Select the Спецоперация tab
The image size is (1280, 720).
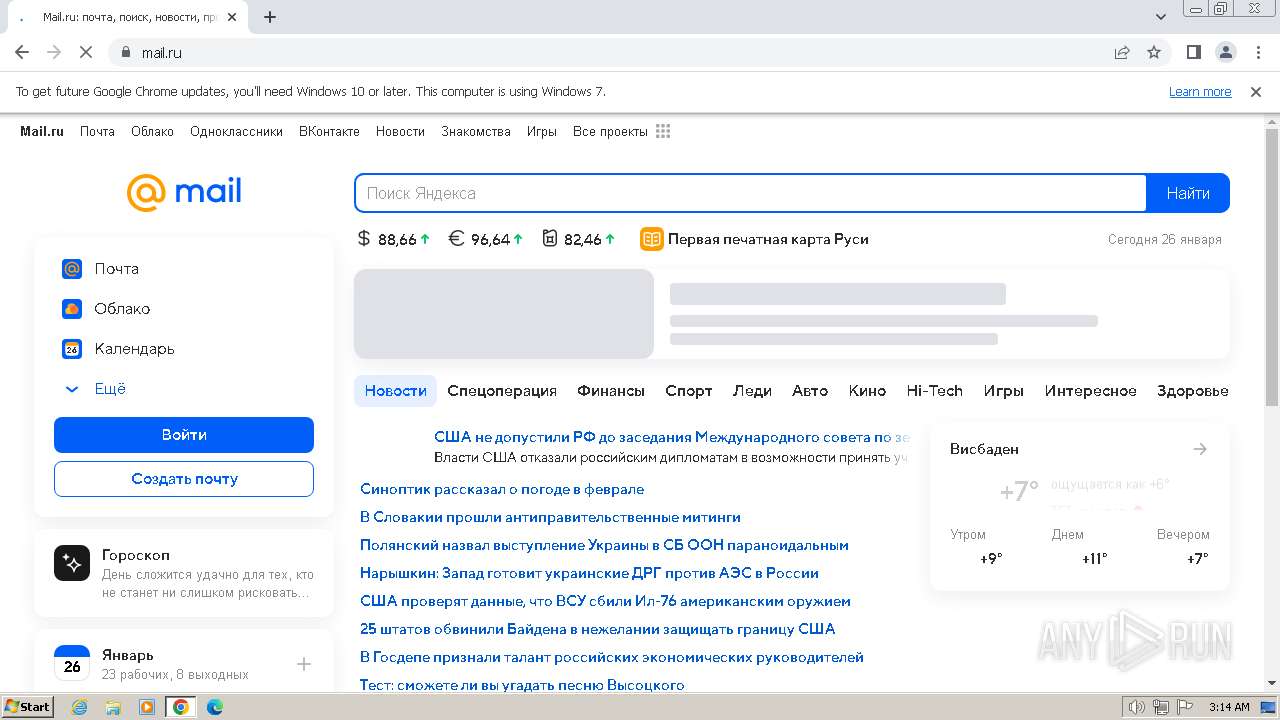(502, 391)
